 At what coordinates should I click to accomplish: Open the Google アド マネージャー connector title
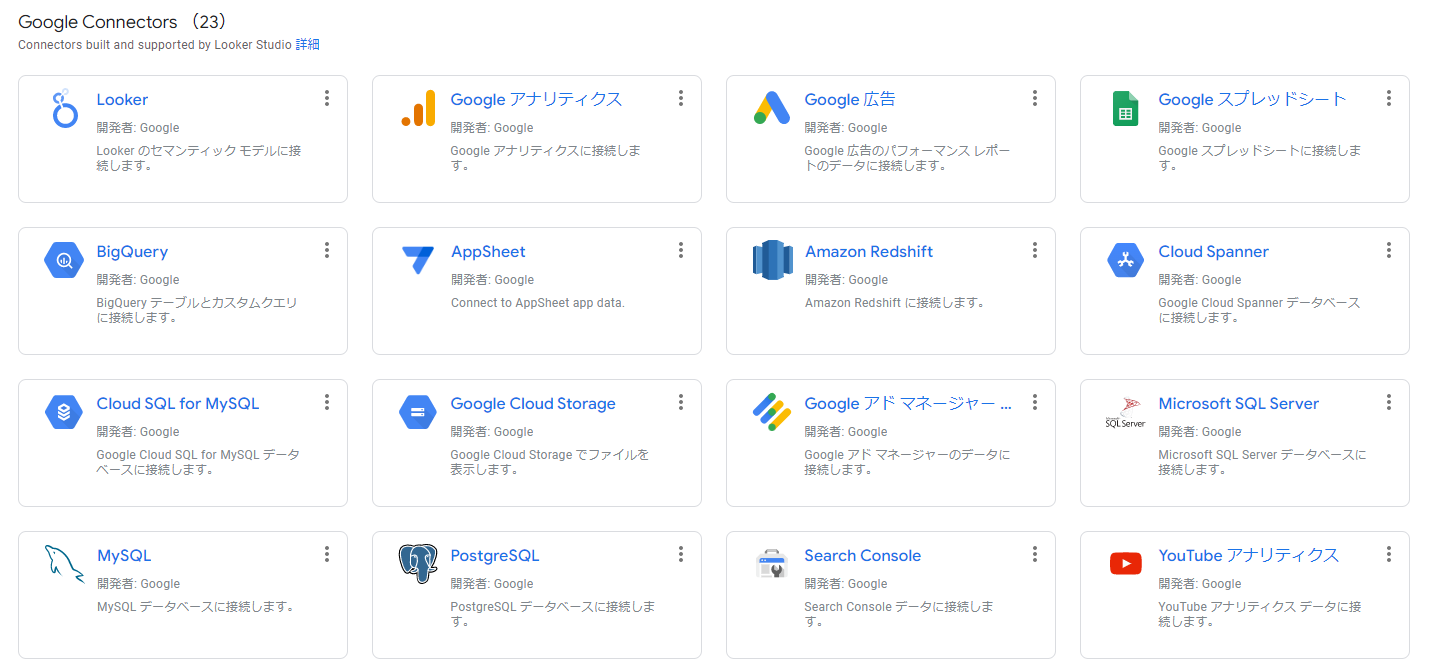click(x=907, y=404)
